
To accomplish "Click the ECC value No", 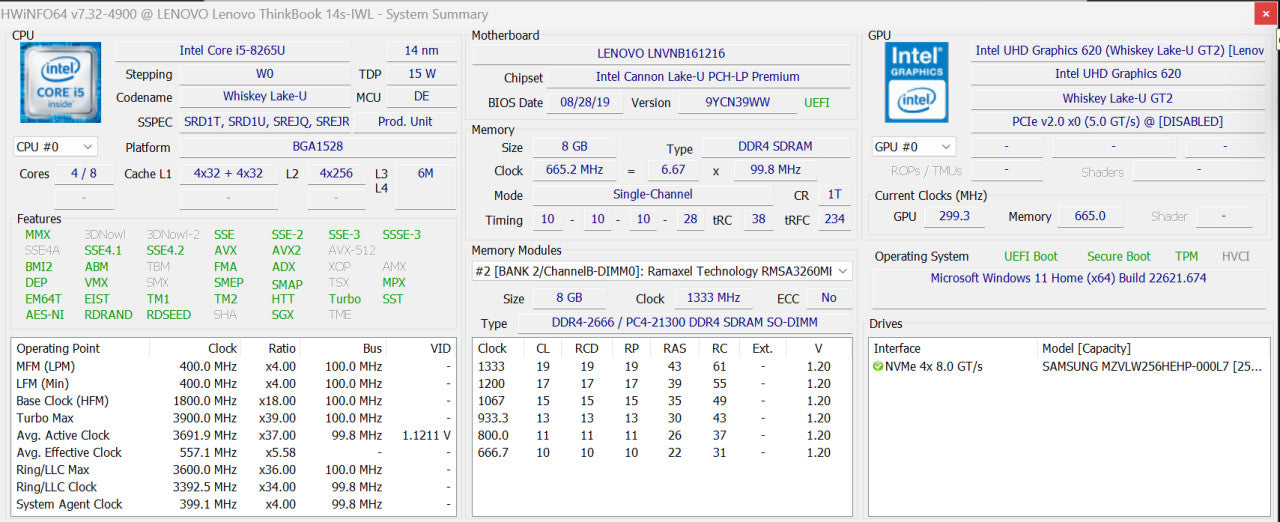I will click(x=828, y=298).
